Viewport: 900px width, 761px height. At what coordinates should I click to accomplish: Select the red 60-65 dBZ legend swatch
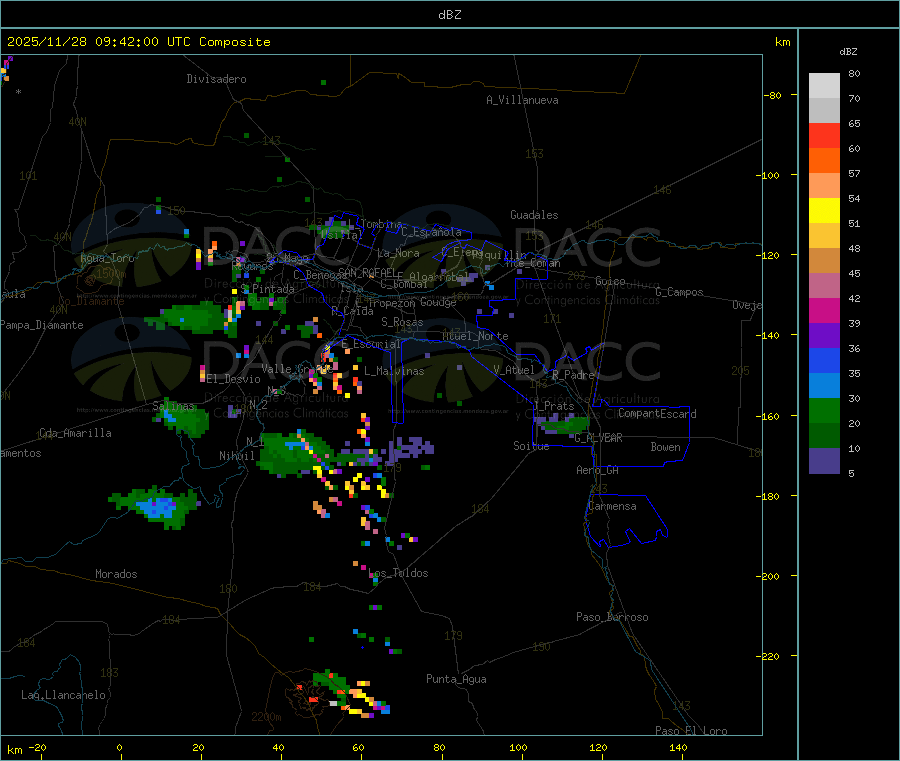824,135
